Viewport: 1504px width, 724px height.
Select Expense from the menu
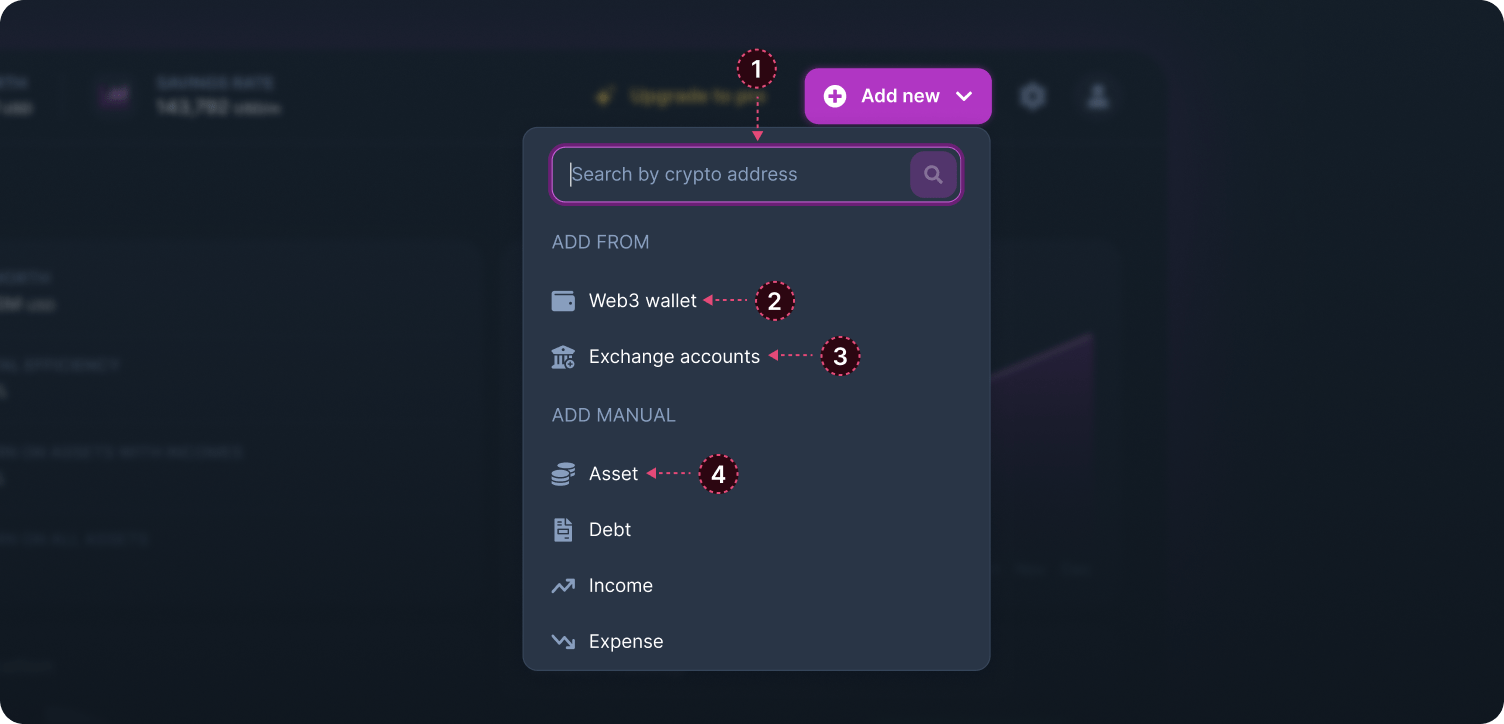(x=626, y=641)
